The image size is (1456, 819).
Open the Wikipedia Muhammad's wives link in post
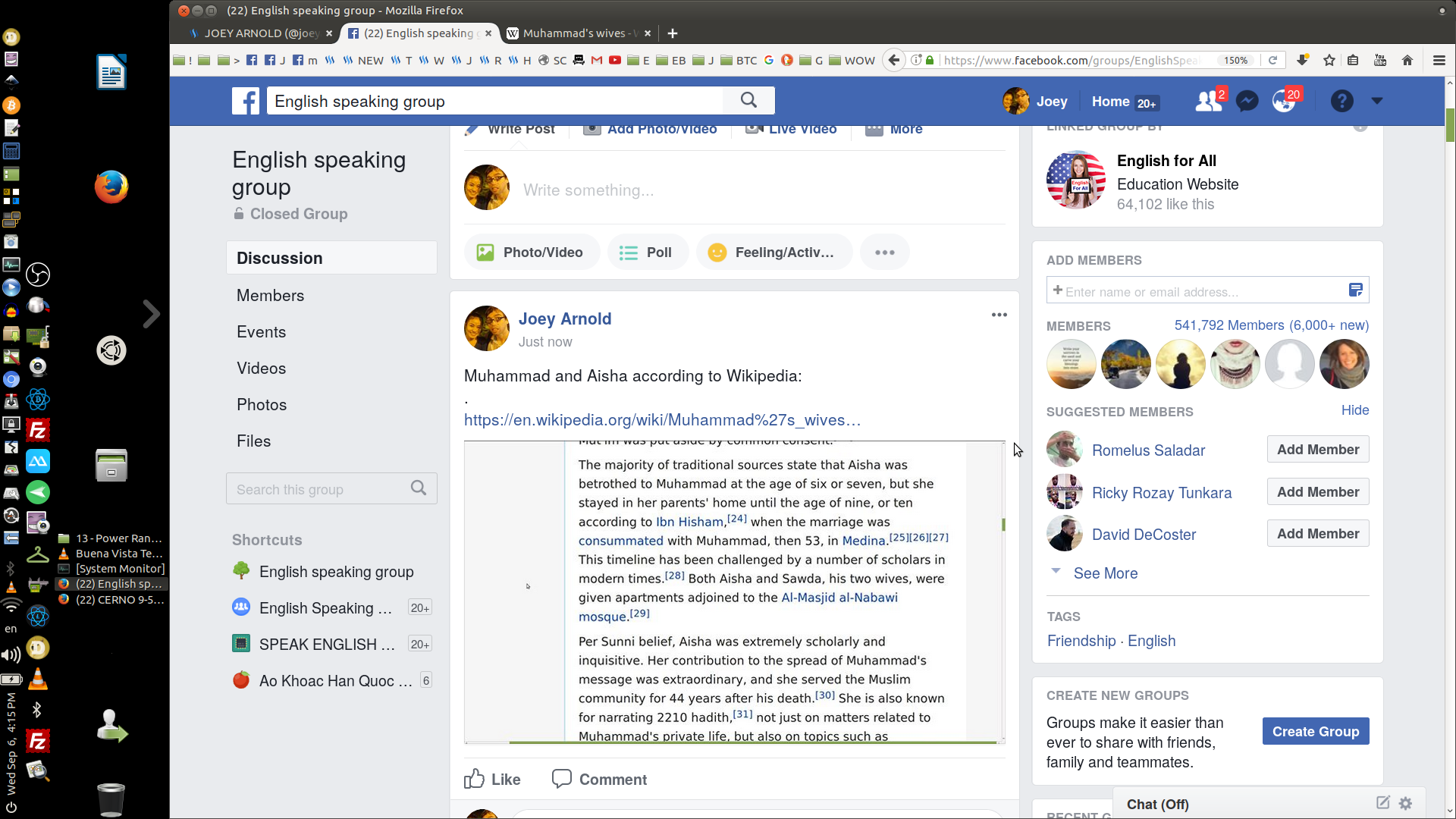662,420
